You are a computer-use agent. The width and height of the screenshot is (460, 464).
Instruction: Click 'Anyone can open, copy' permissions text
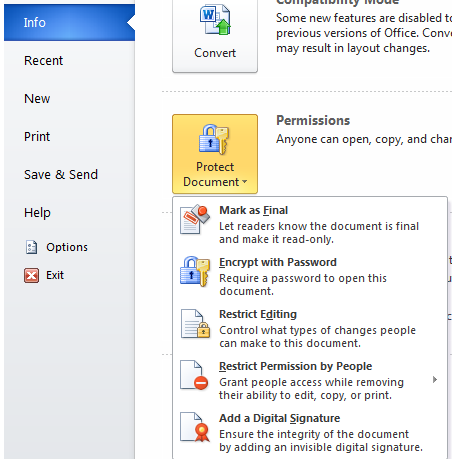[x=364, y=139]
